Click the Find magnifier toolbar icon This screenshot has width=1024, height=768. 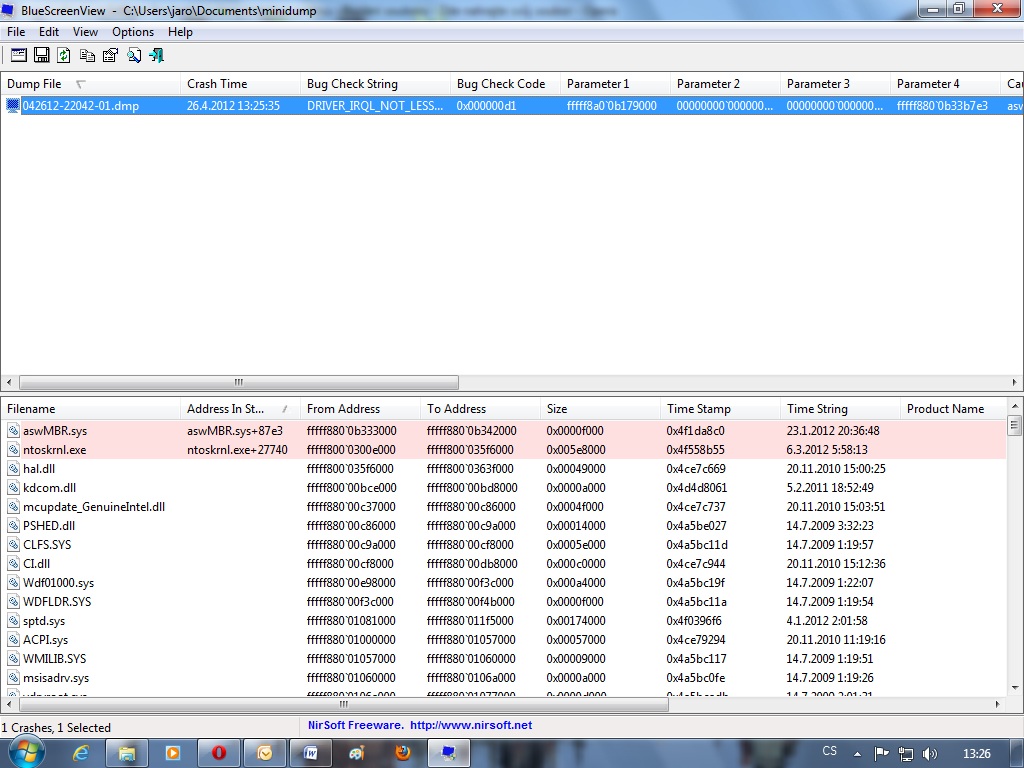(134, 56)
